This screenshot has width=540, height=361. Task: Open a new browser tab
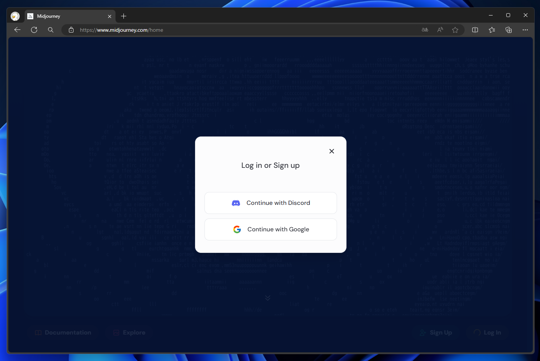[x=124, y=16]
